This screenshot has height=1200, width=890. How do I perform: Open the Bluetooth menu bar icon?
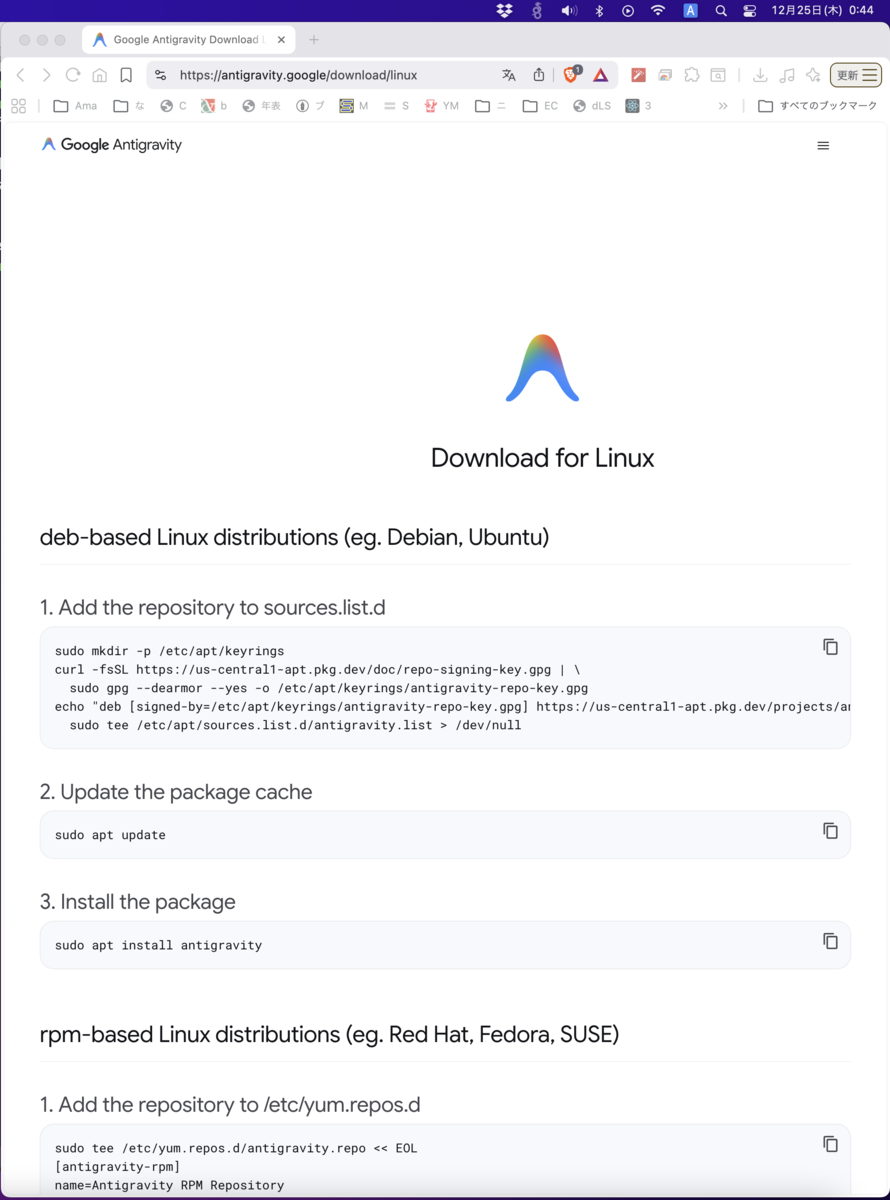[600, 11]
